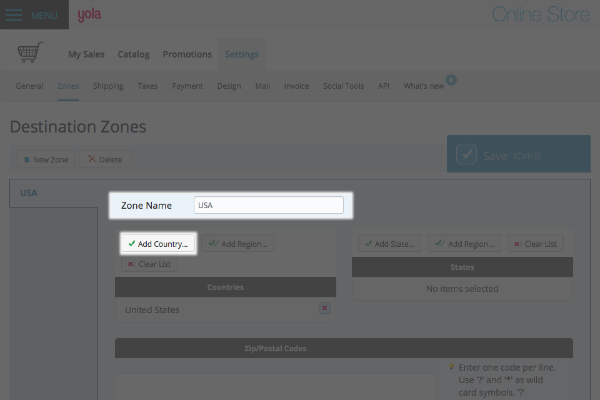Screen dimensions: 600x400
Task: Click the yola logo
Action: point(89,15)
